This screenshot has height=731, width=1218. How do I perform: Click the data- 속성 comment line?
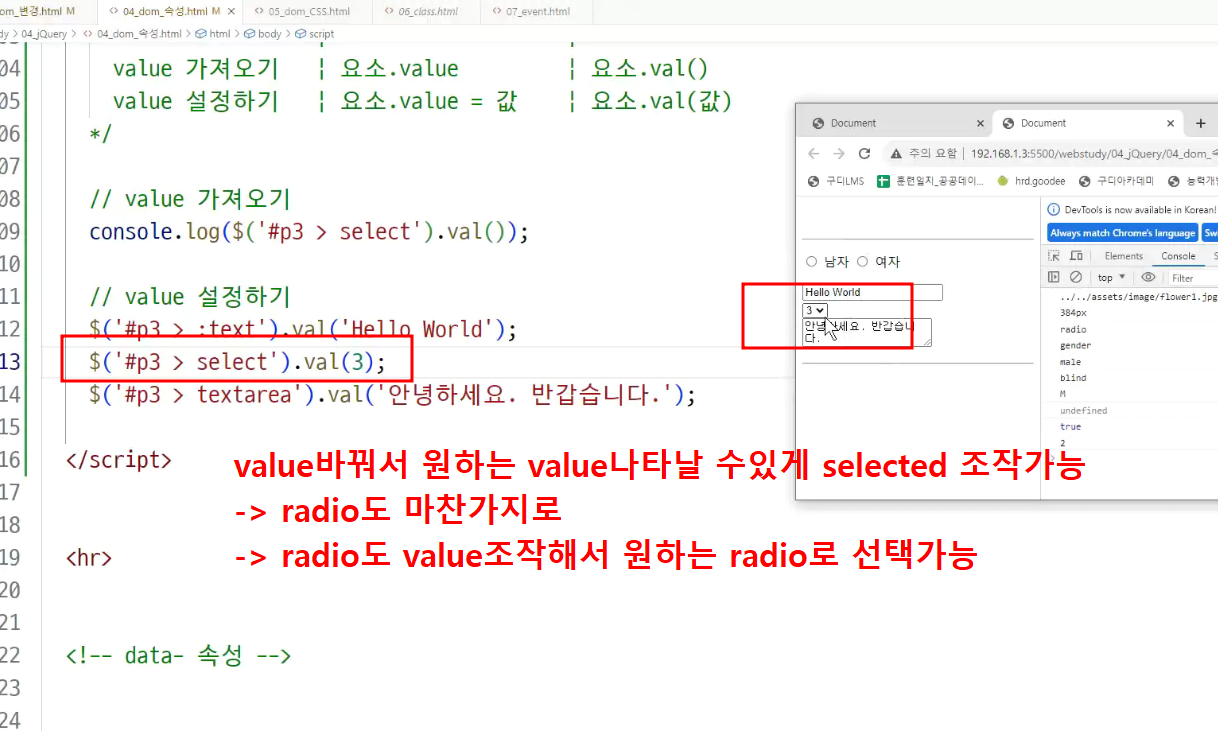click(178, 656)
